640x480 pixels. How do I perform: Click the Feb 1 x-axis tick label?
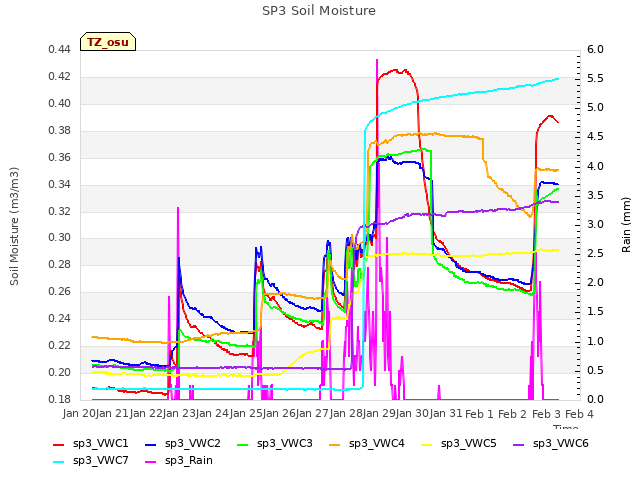coord(480,414)
